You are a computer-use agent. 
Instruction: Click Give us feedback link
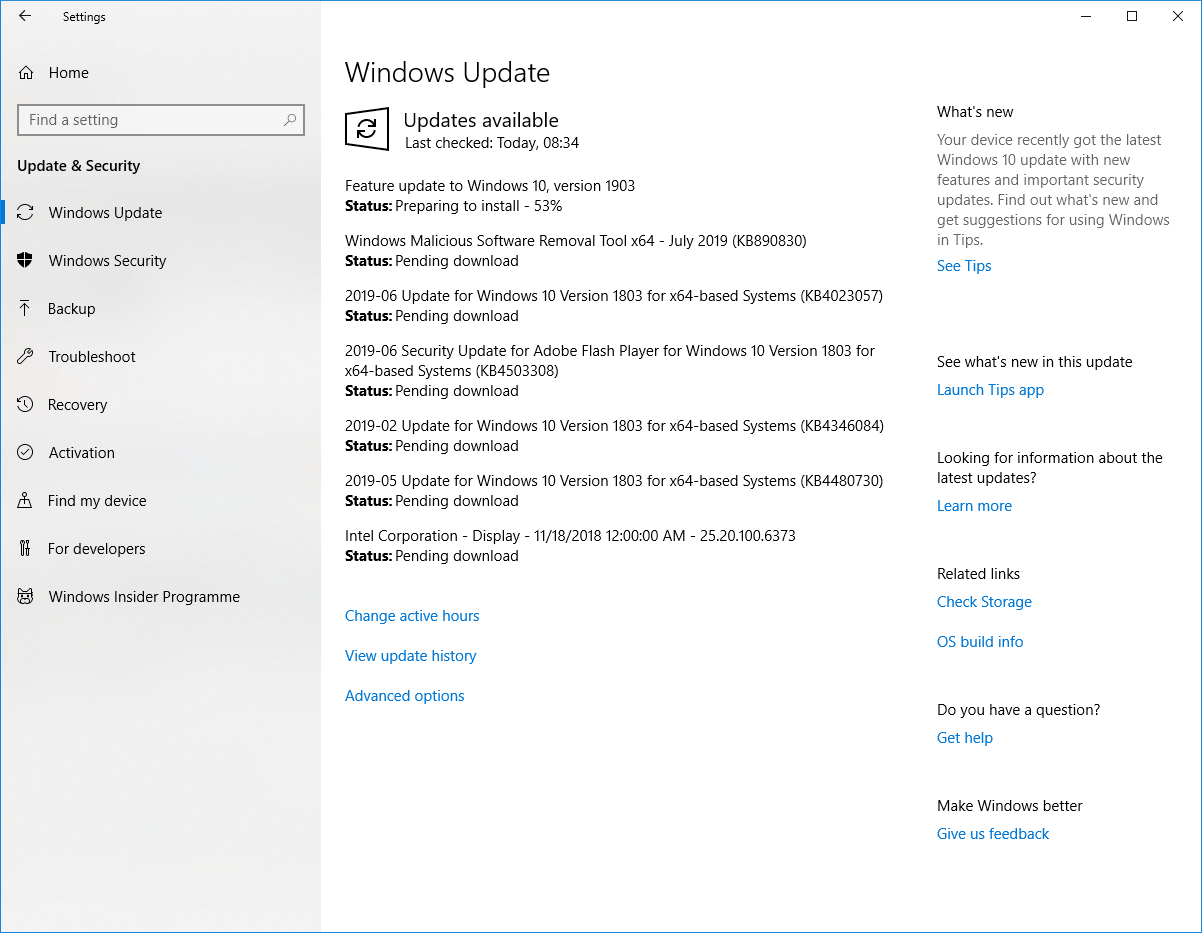click(993, 834)
